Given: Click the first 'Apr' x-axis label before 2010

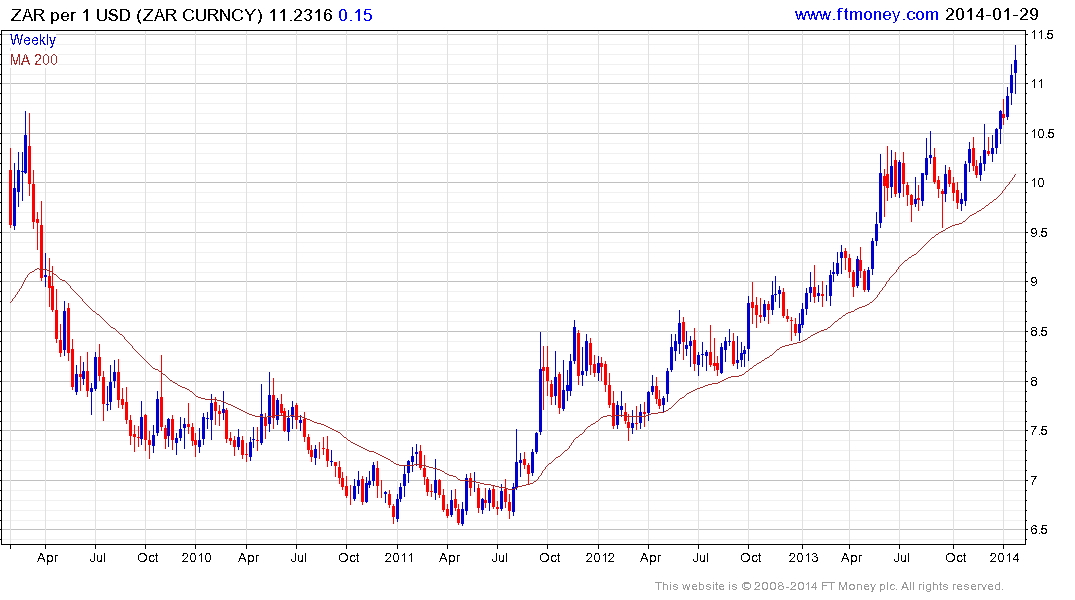Looking at the screenshot, I should 47,558.
